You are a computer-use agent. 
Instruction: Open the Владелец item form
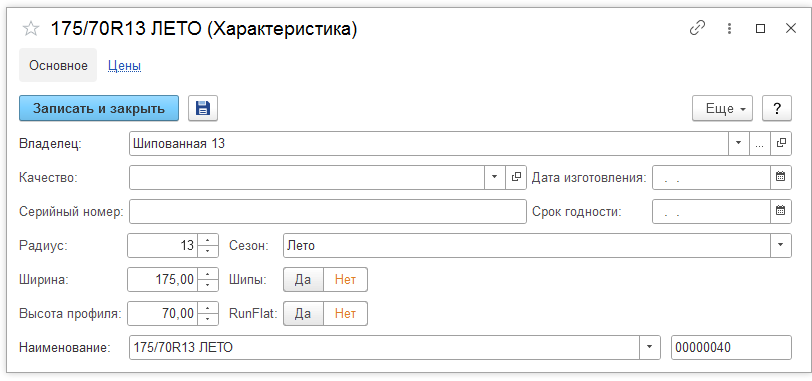[781, 143]
